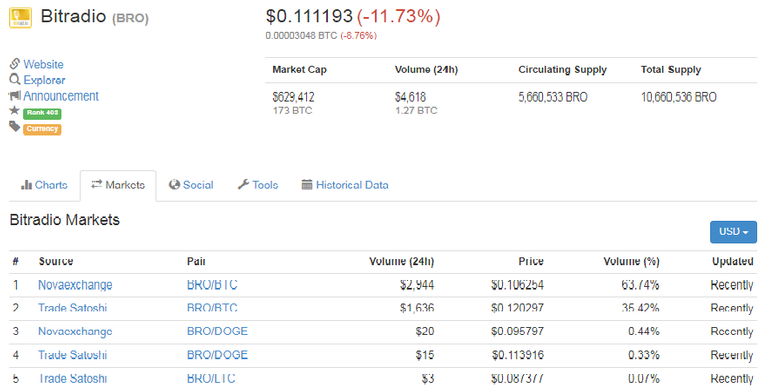Select the Markets tab
This screenshot has width=768, height=392.
click(x=118, y=185)
